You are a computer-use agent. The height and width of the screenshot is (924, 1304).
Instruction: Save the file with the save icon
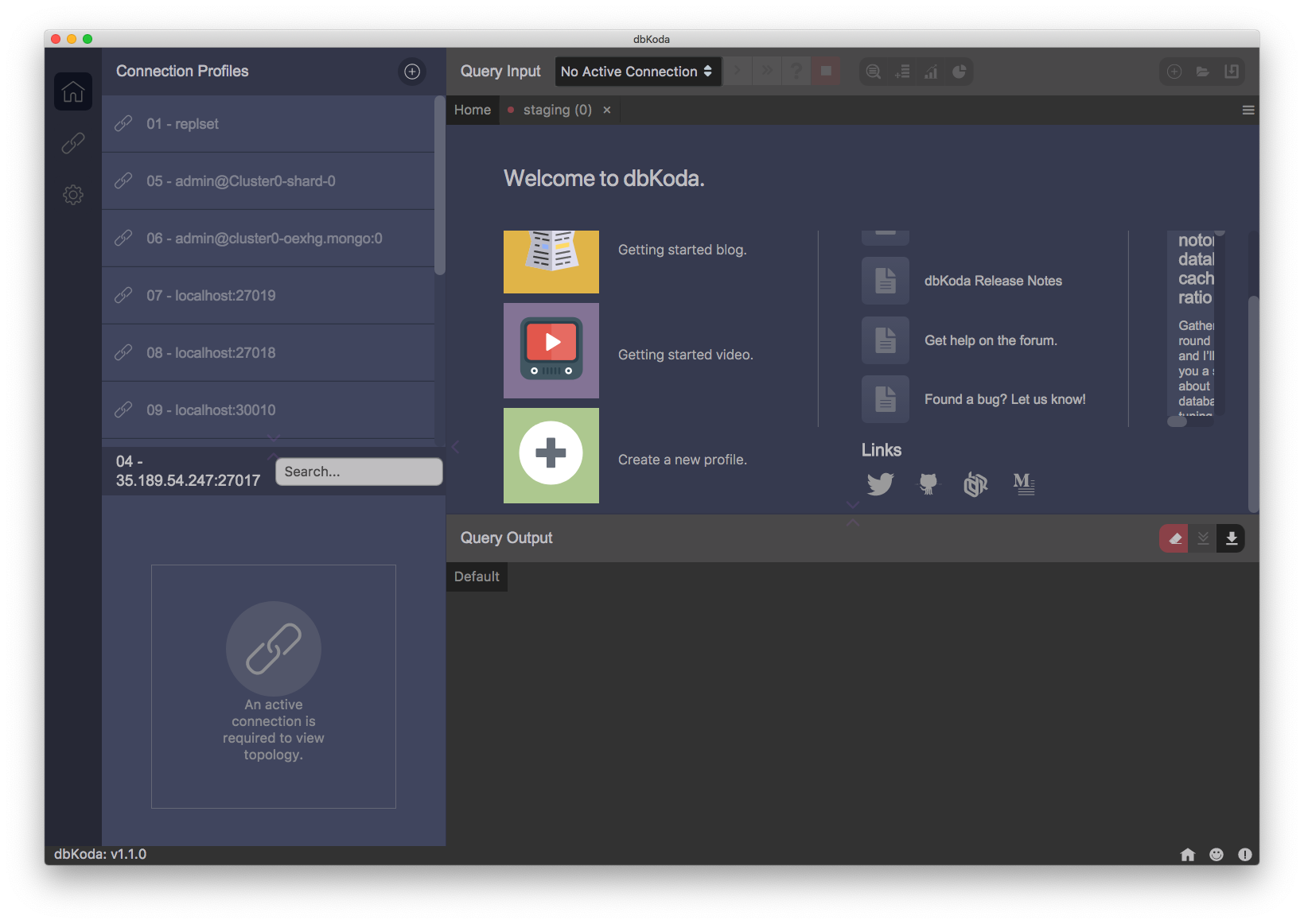(1232, 72)
